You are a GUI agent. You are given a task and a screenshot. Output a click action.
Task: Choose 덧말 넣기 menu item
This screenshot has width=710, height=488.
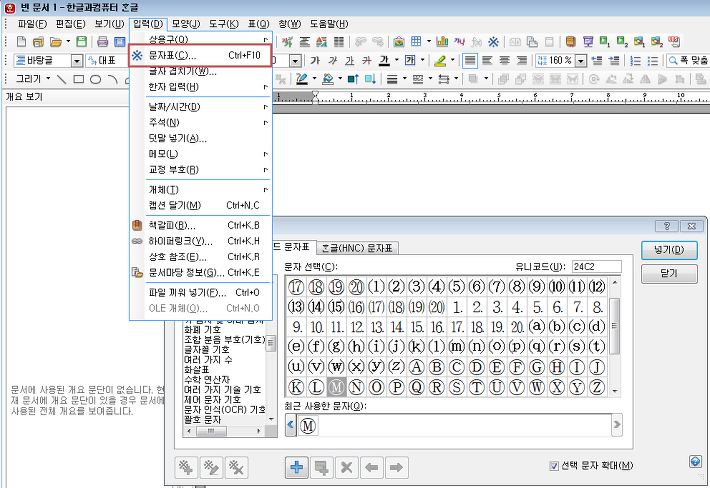[201, 138]
